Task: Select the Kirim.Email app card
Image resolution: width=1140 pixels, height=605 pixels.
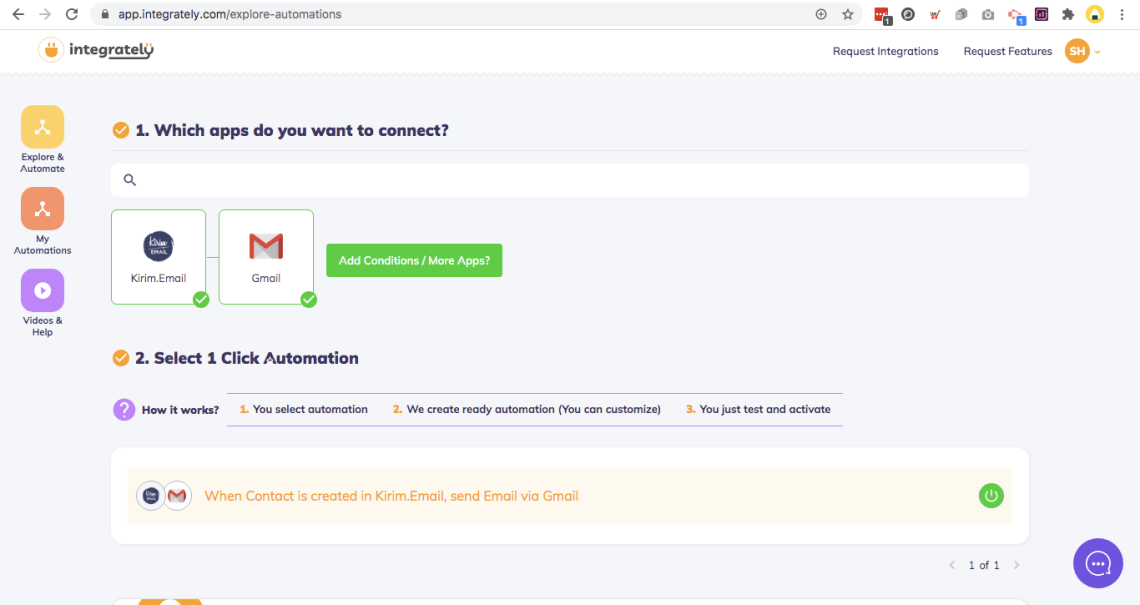Action: 158,257
